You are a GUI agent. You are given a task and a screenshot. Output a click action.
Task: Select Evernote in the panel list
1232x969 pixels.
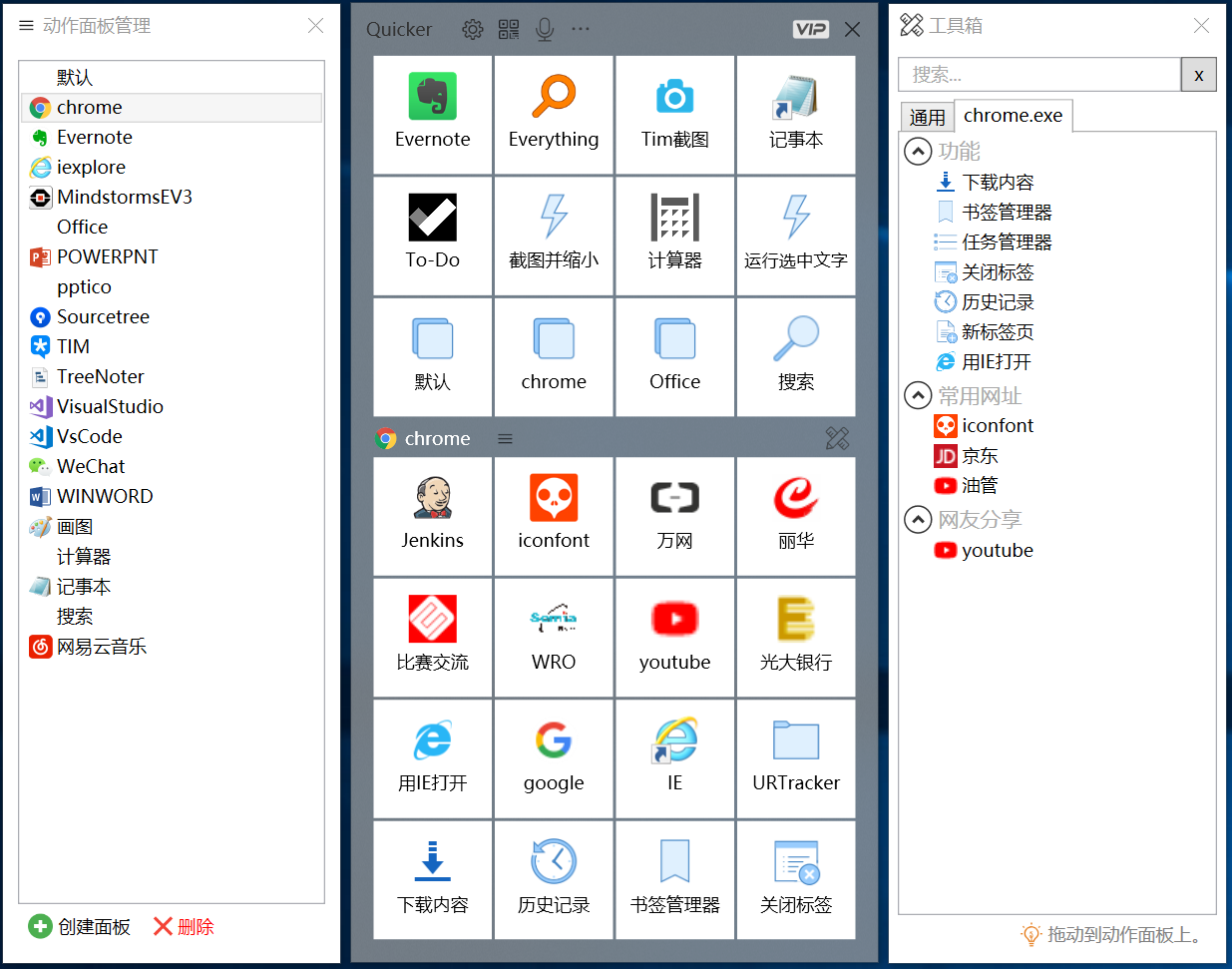pyautogui.click(x=172, y=138)
